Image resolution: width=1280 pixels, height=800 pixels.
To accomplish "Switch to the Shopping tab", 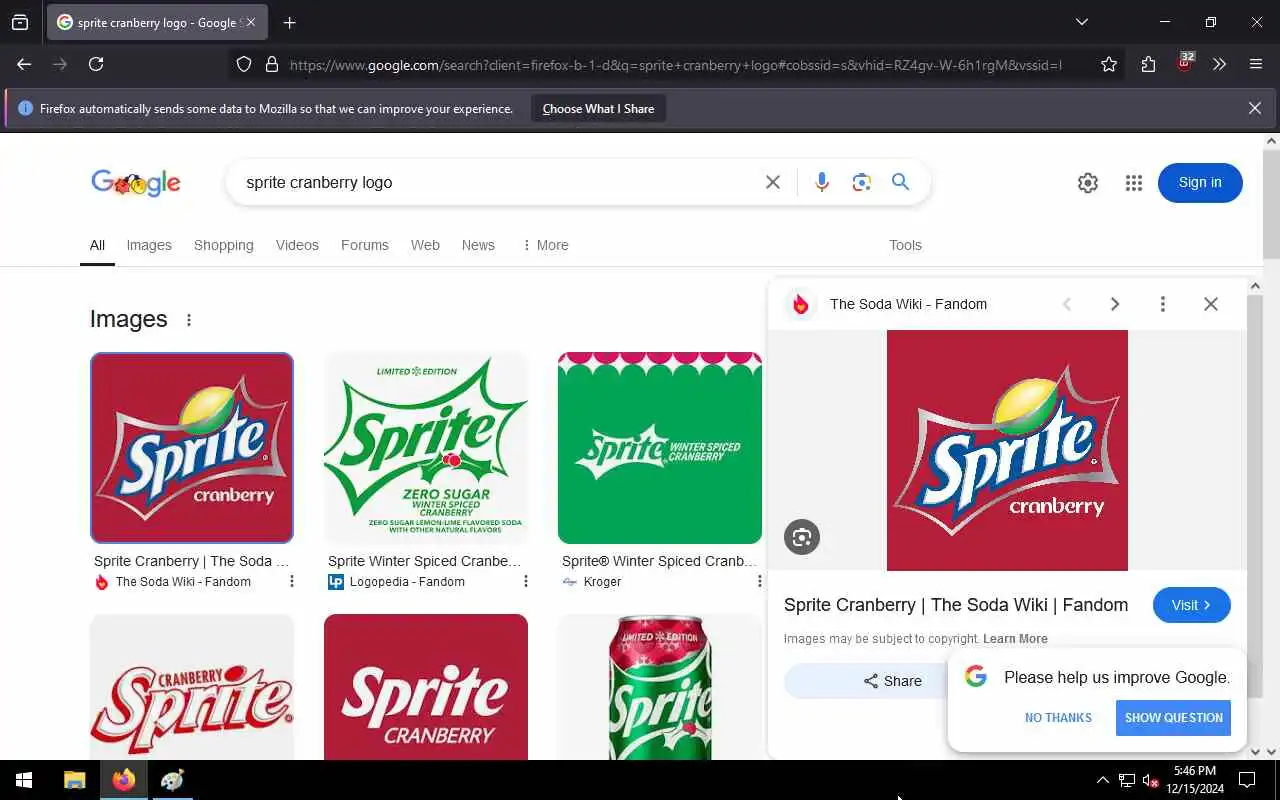I will click(x=224, y=245).
